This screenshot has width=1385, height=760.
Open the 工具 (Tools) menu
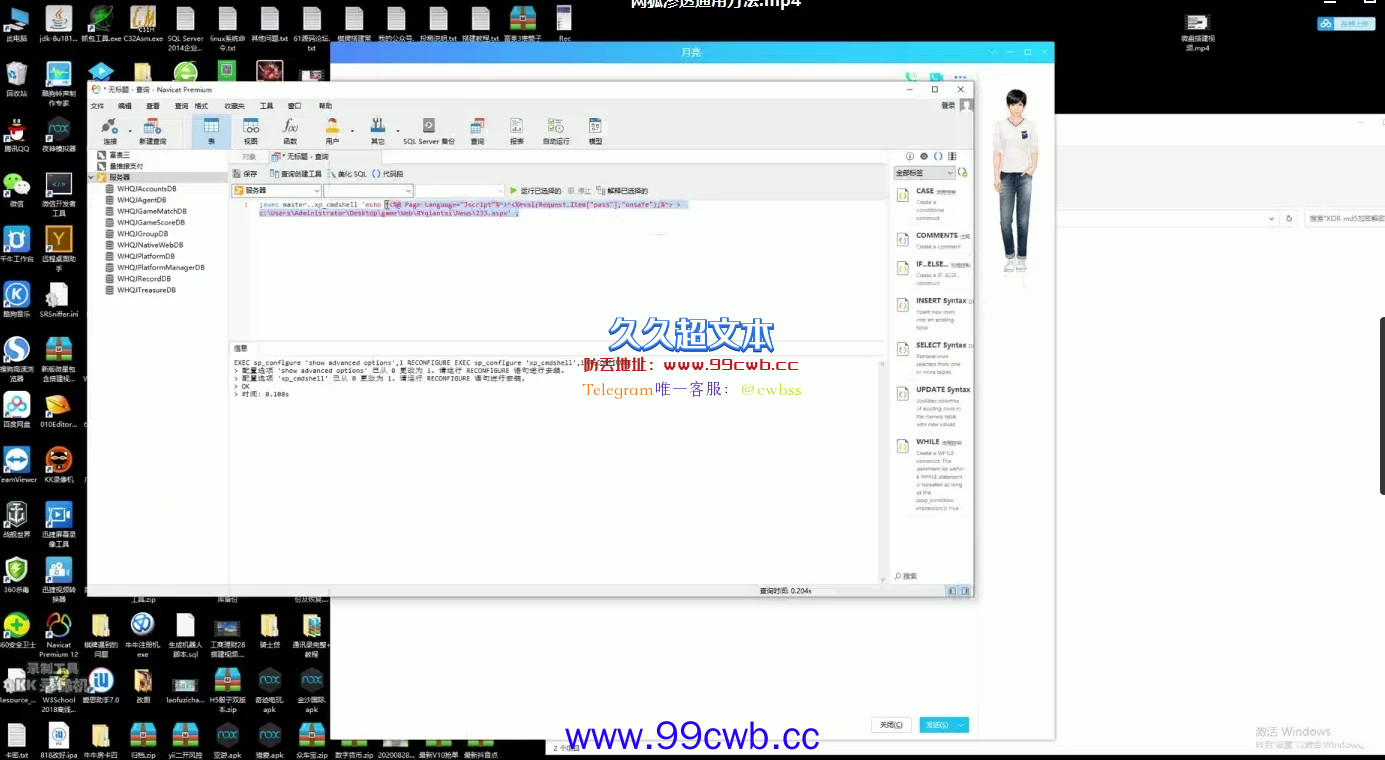coord(267,105)
